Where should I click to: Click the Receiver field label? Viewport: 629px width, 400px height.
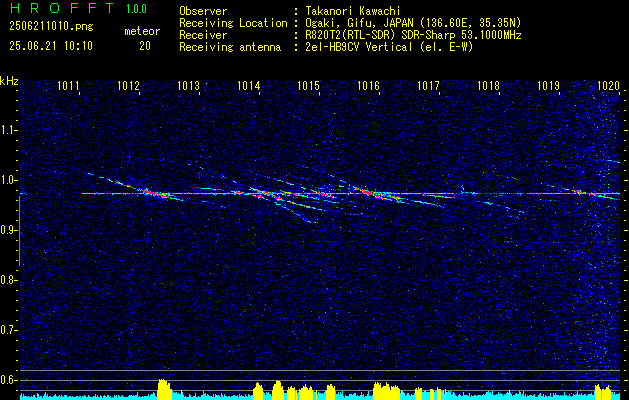[x=203, y=35]
